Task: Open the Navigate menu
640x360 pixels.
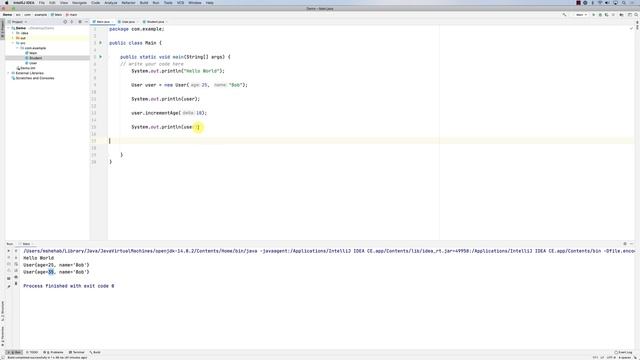Action: click(79, 3)
